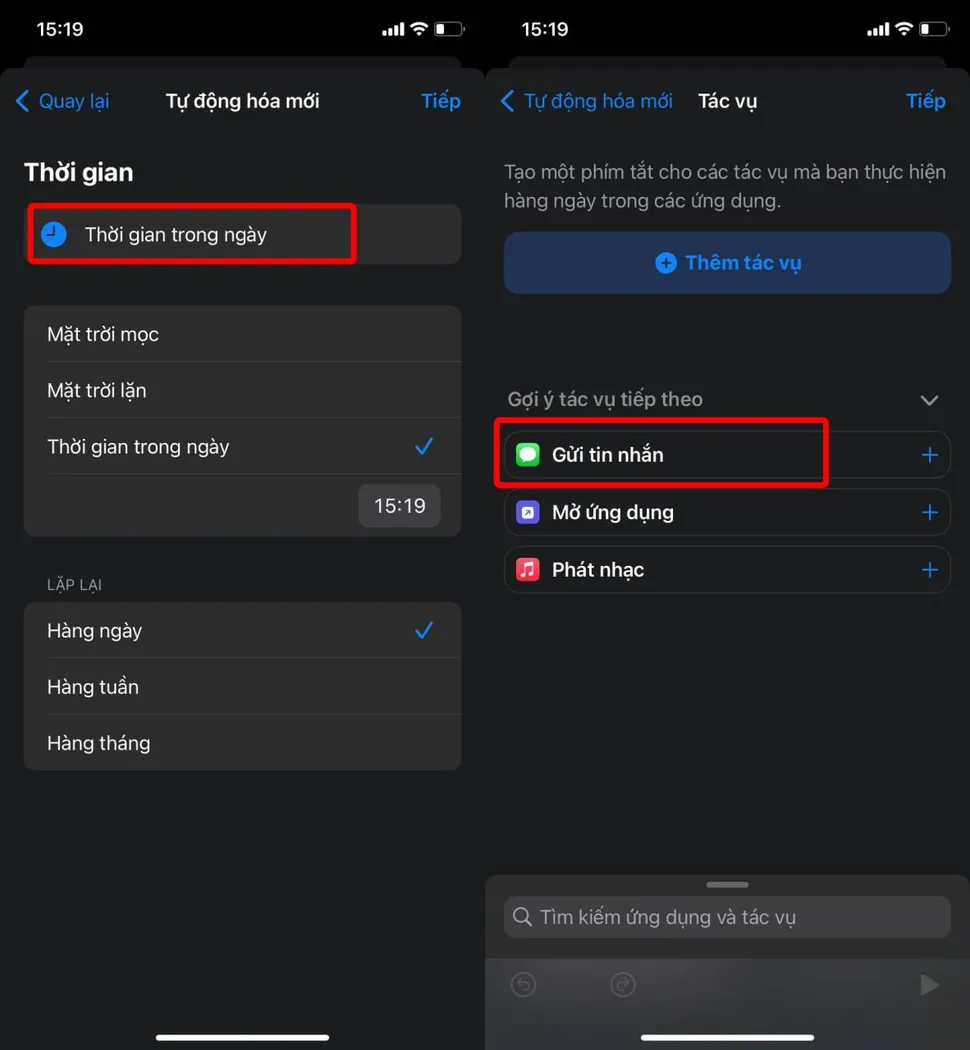Tap the plus icon next to Gửi tin nhắn

[929, 455]
